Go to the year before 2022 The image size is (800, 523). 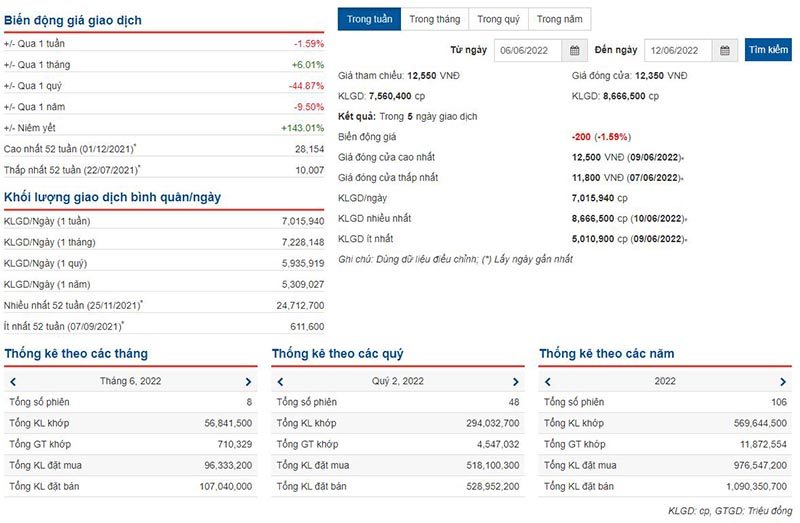tap(548, 381)
